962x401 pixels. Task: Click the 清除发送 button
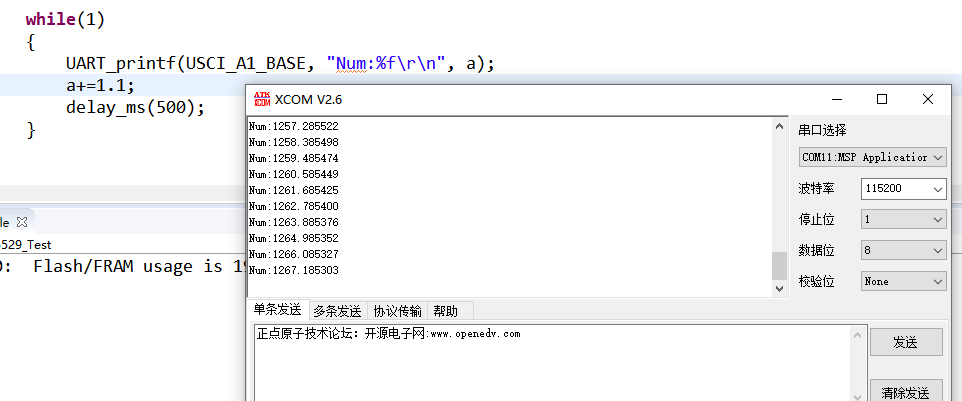[906, 391]
